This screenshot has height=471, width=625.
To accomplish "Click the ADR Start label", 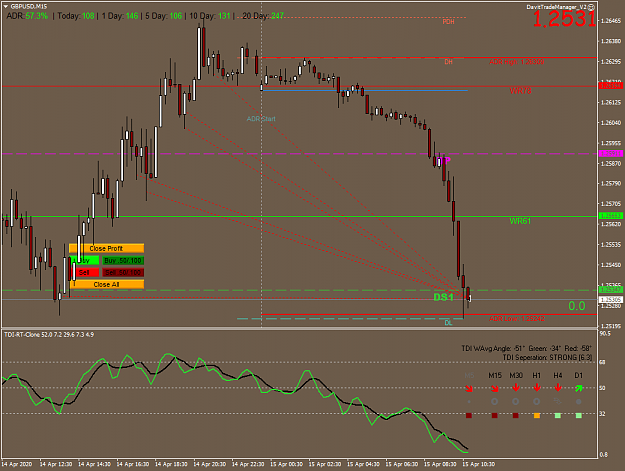I will (x=261, y=119).
